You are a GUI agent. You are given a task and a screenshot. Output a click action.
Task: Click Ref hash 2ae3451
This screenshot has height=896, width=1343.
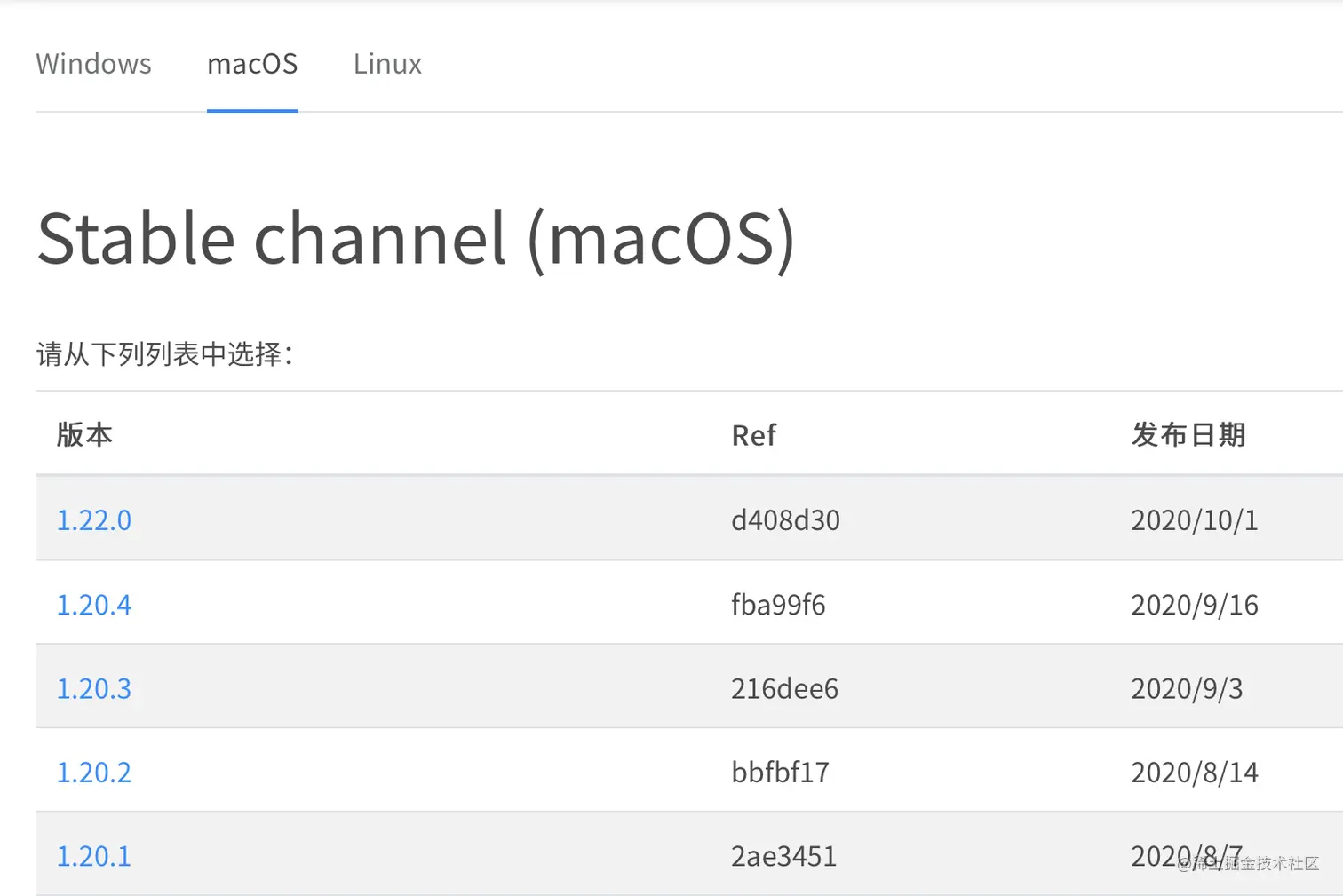pos(783,856)
